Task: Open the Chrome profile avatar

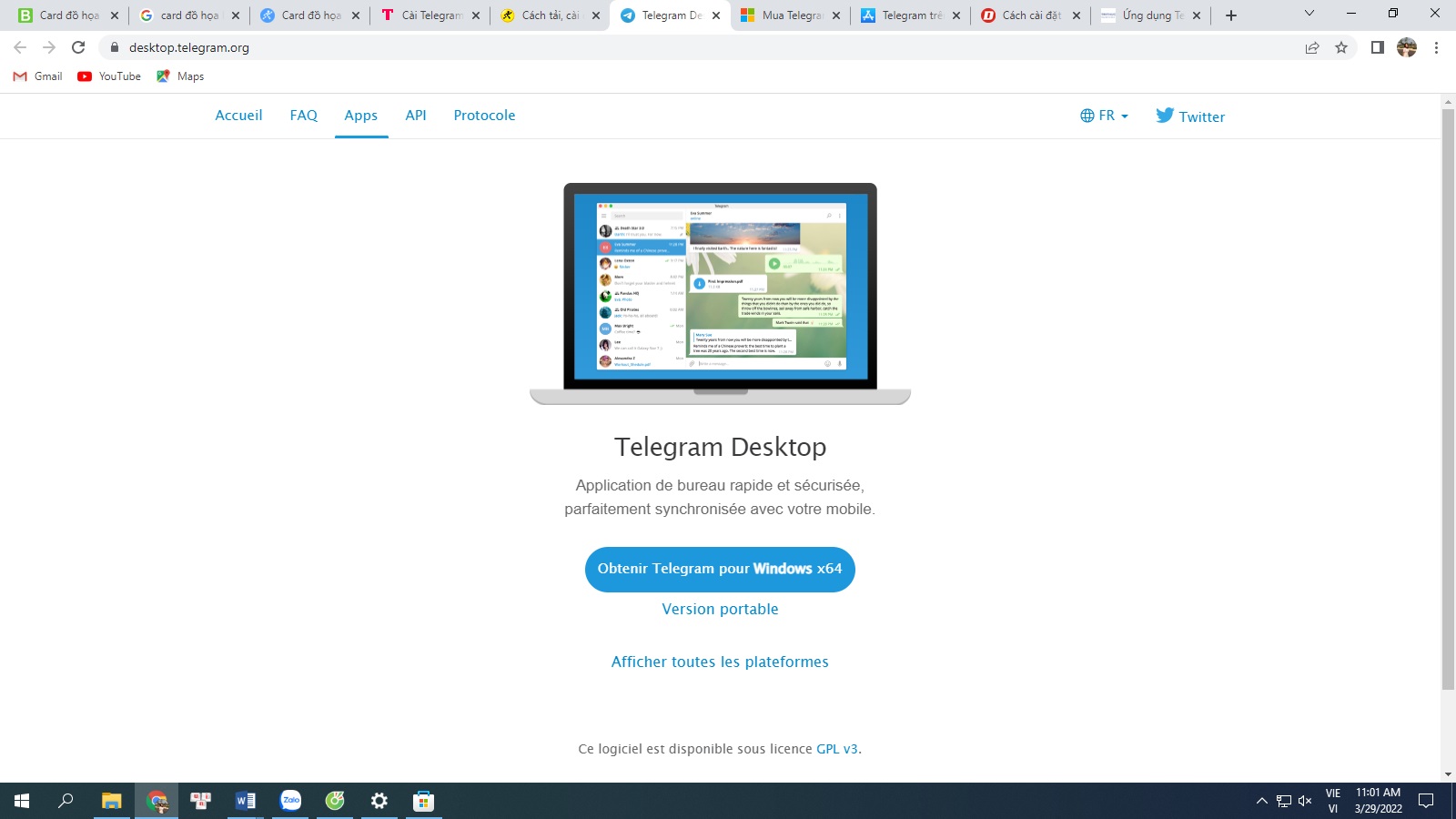Action: pos(1407,47)
